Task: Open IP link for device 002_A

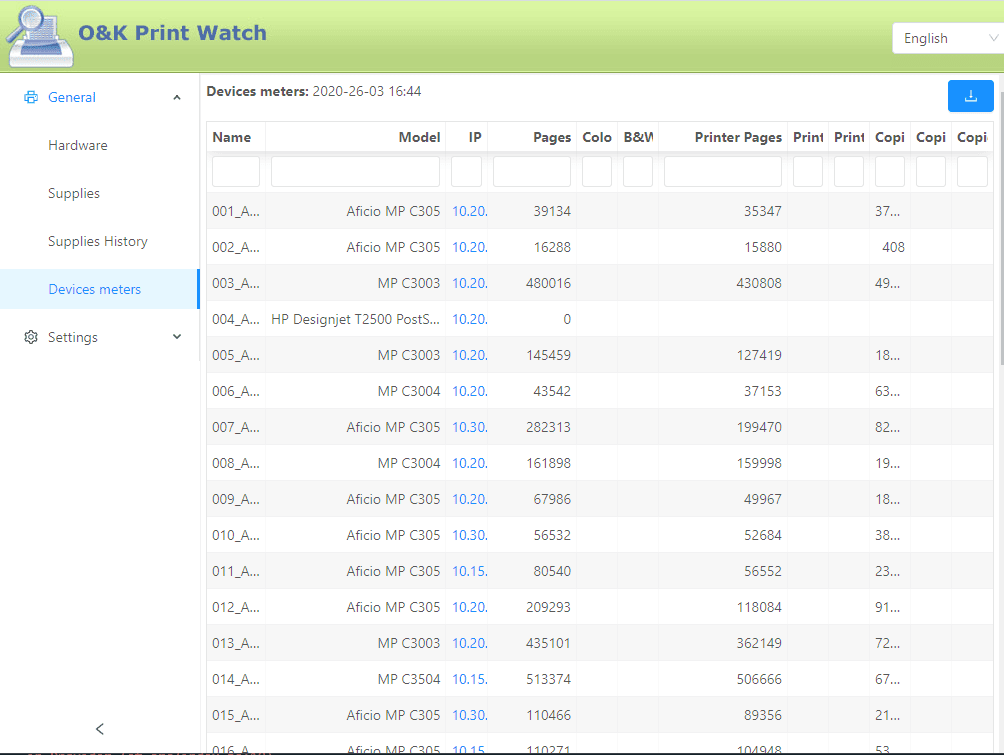Action: [x=469, y=247]
